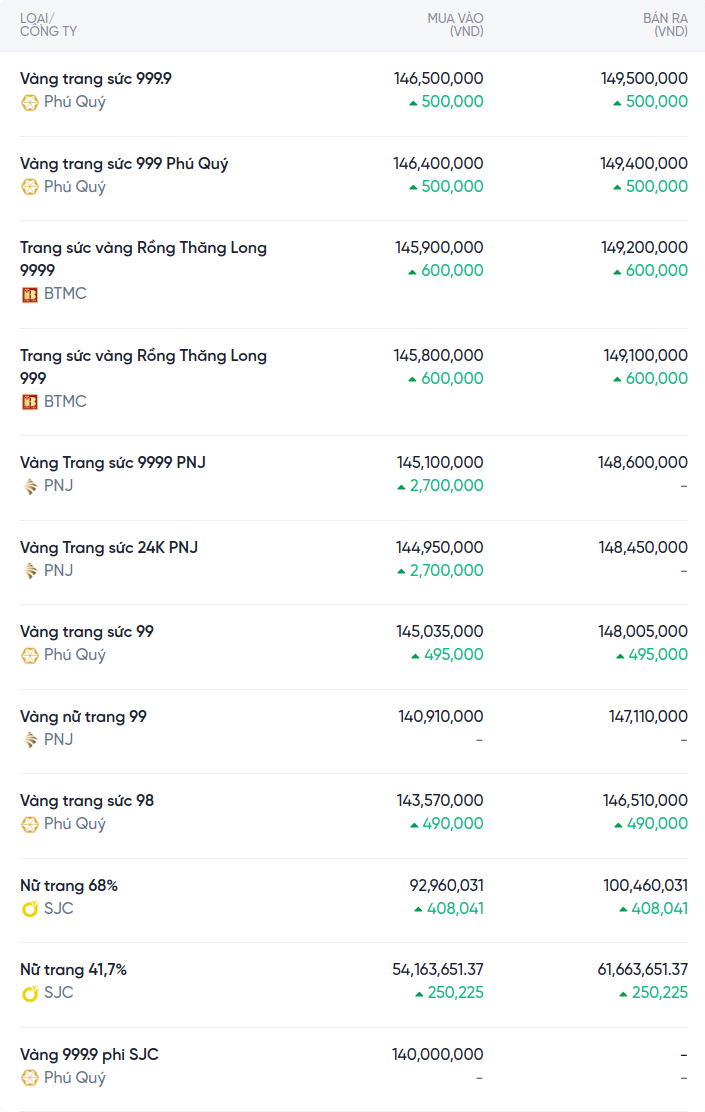The image size is (705, 1112).
Task: Click the LOẠI/CÔNG TY column header
Action: point(48,25)
